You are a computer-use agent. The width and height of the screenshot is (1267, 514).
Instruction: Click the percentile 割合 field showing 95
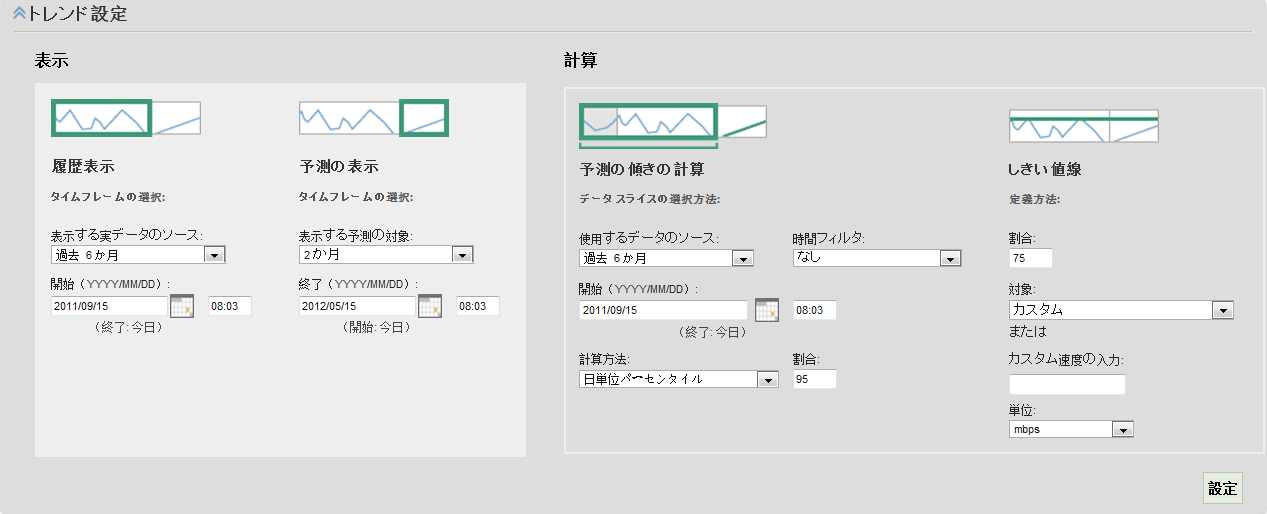click(x=814, y=379)
